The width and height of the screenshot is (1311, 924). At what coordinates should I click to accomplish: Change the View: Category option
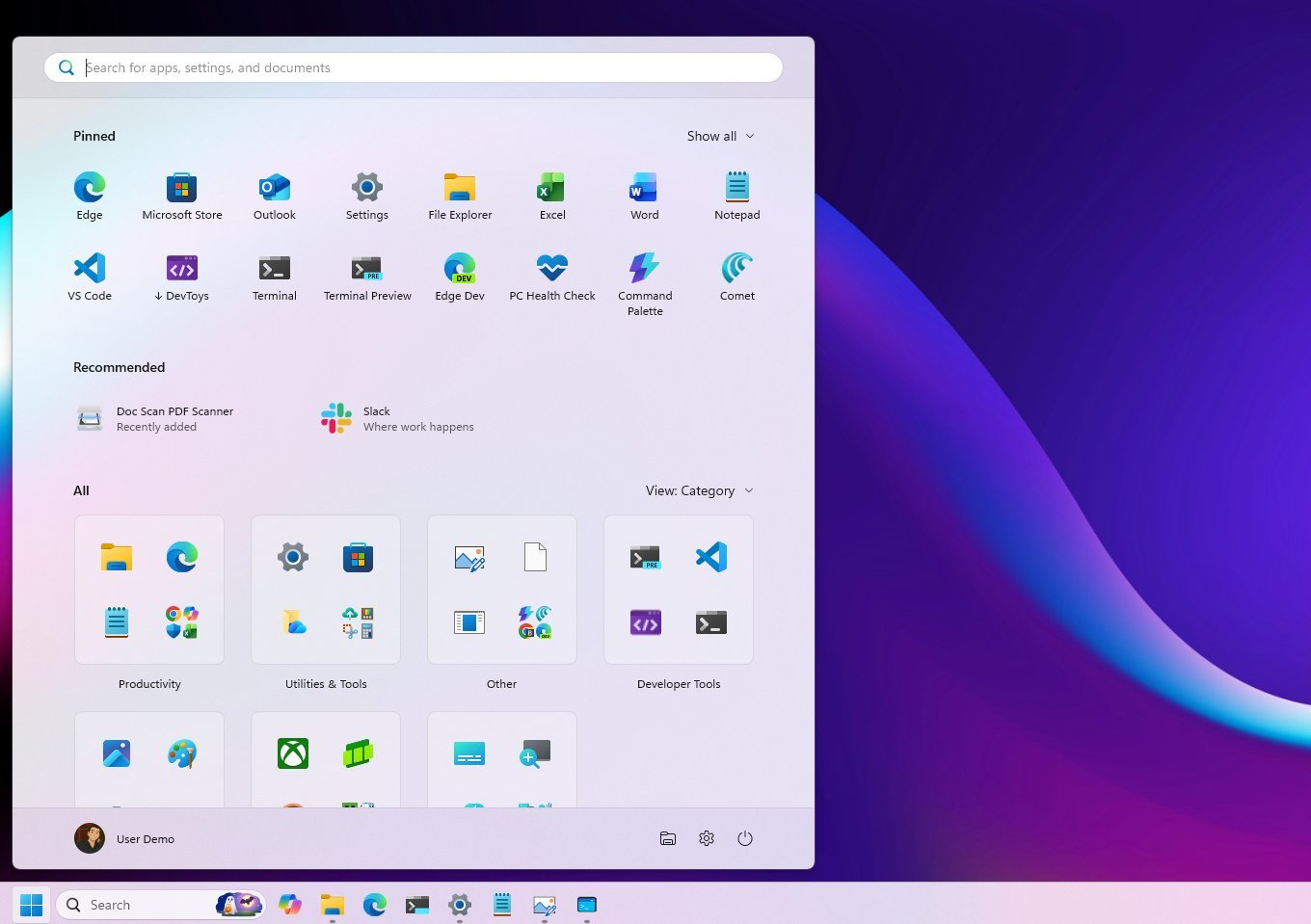(699, 490)
